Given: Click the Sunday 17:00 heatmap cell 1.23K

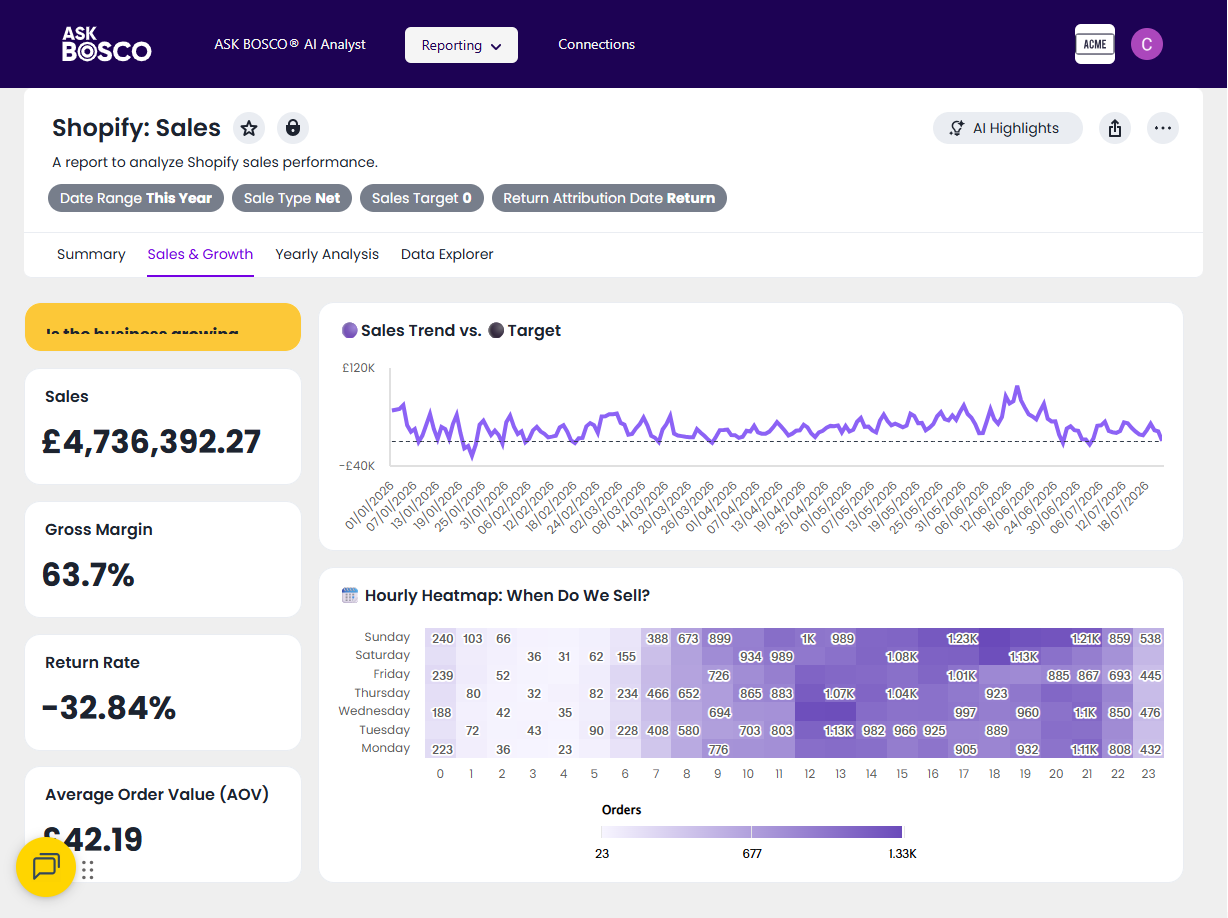Looking at the screenshot, I should tap(962, 638).
